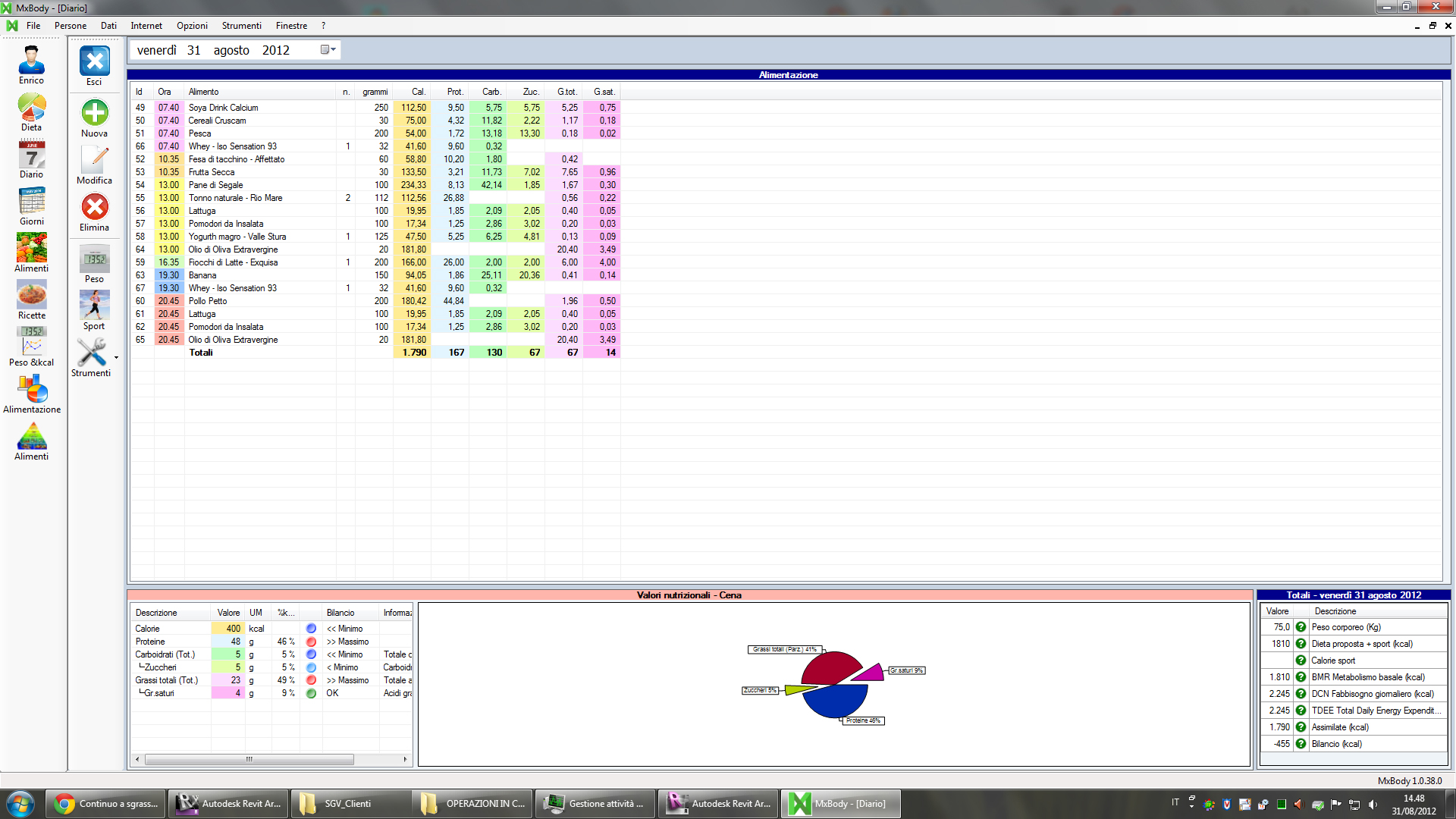Open the Diario calendar icon
The width and height of the screenshot is (1456, 819).
click(31, 155)
